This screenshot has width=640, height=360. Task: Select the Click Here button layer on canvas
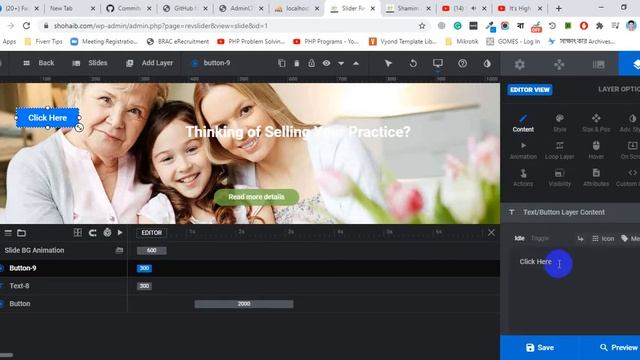coord(47,118)
